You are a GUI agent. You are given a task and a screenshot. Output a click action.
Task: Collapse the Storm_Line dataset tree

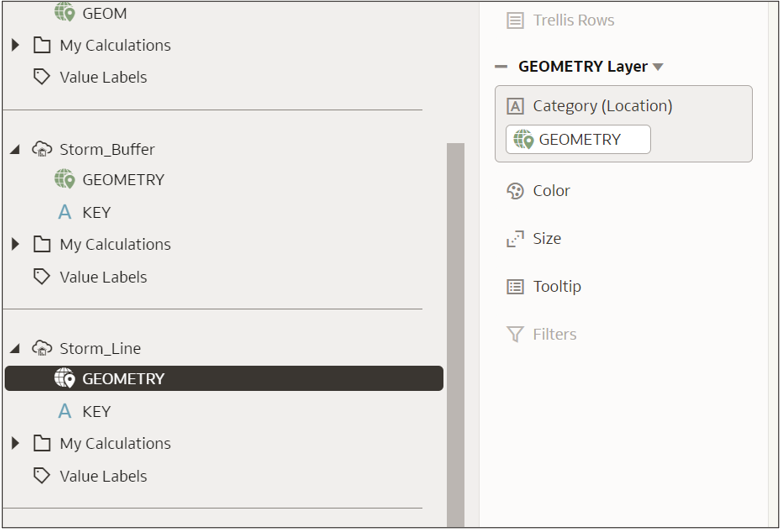point(15,348)
